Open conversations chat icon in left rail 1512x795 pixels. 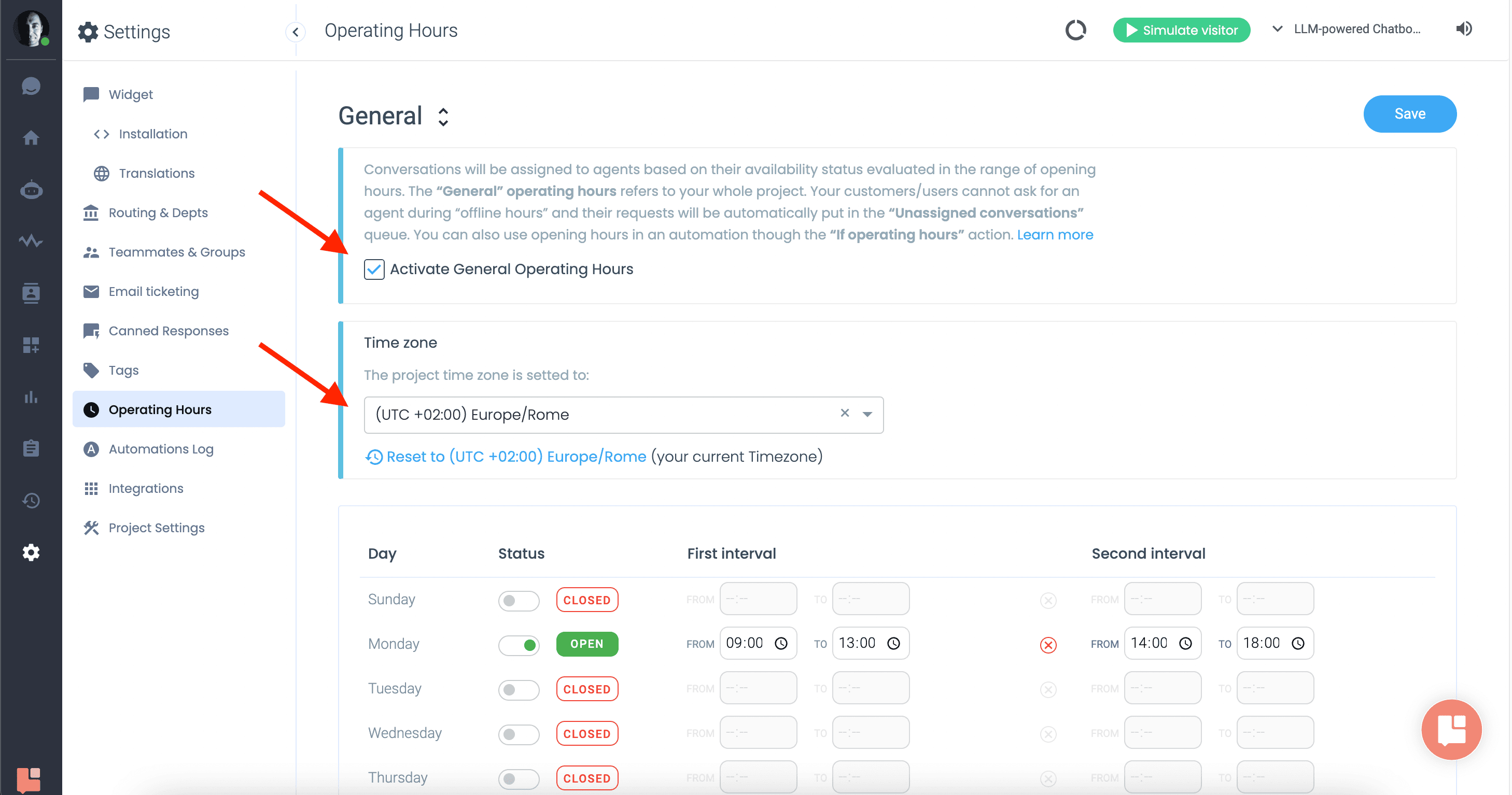31,86
